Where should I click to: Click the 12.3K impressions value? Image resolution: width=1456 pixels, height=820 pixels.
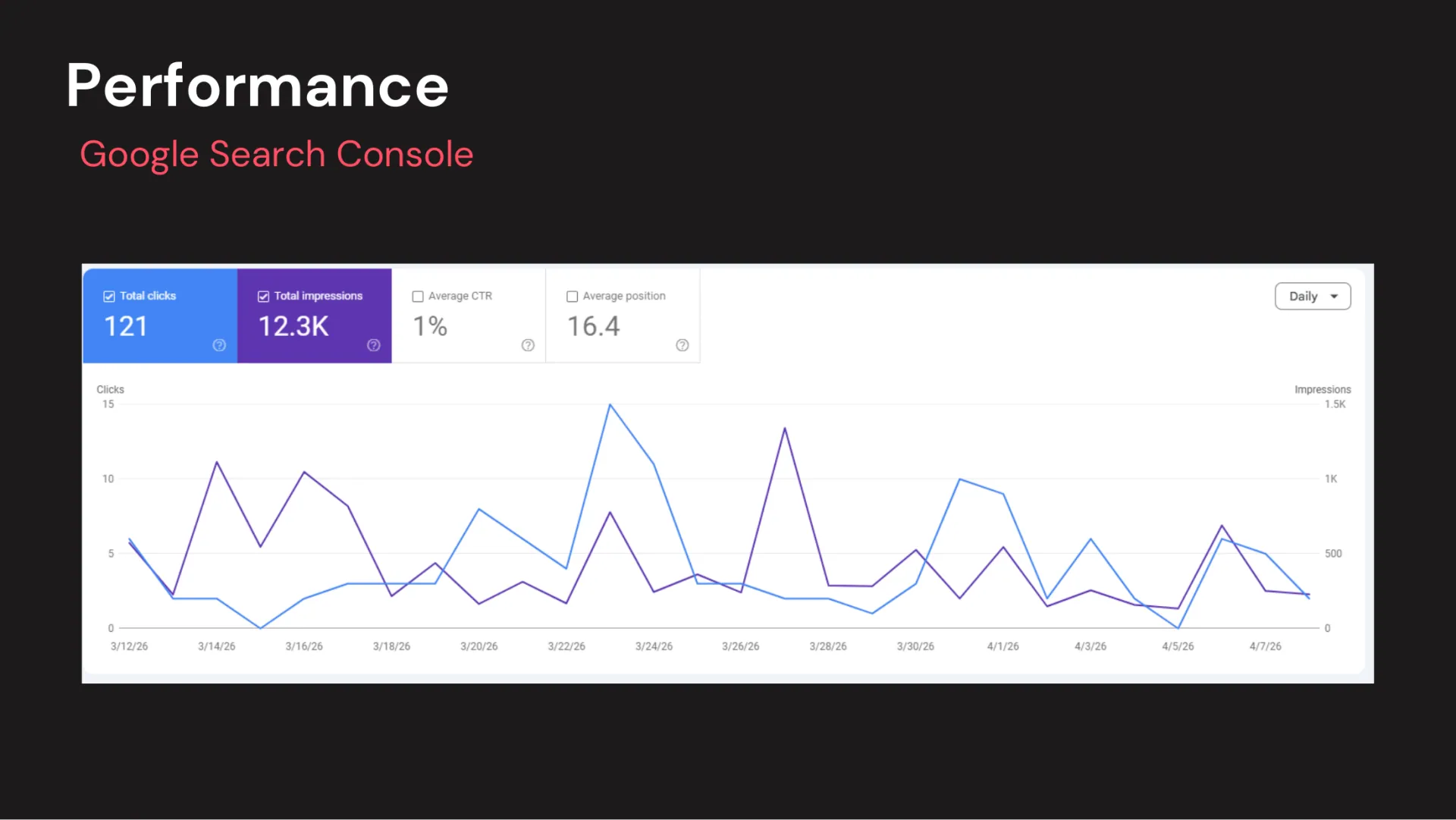[x=293, y=327]
